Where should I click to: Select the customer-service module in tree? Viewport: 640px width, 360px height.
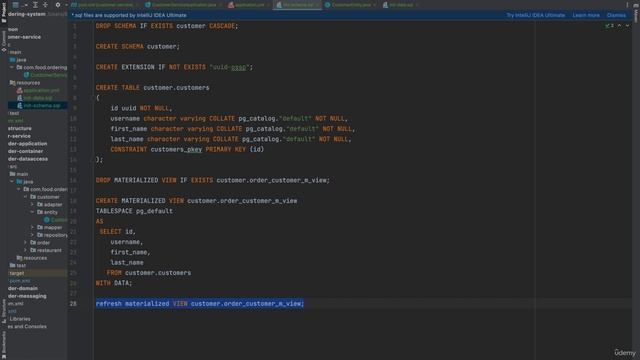(24, 37)
